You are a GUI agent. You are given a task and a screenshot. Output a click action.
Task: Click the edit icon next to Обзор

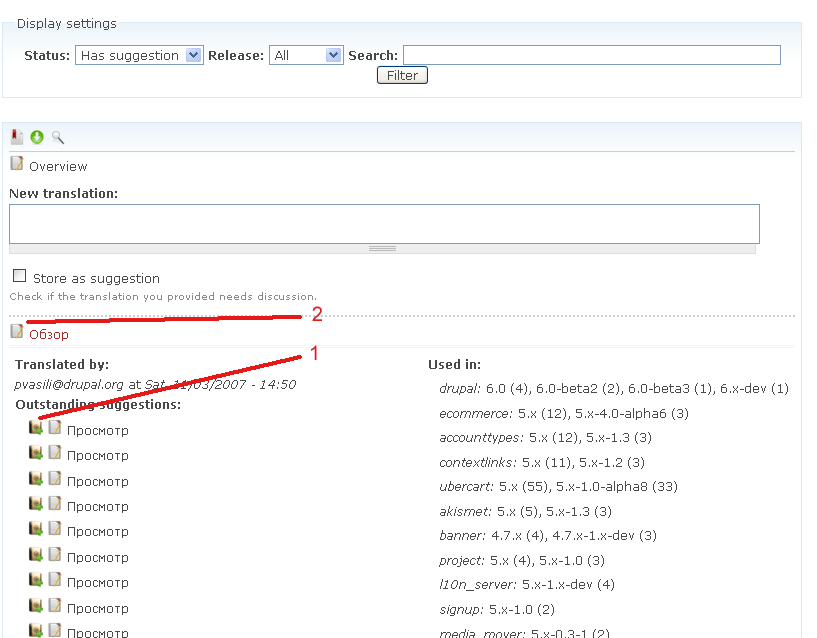click(x=17, y=333)
